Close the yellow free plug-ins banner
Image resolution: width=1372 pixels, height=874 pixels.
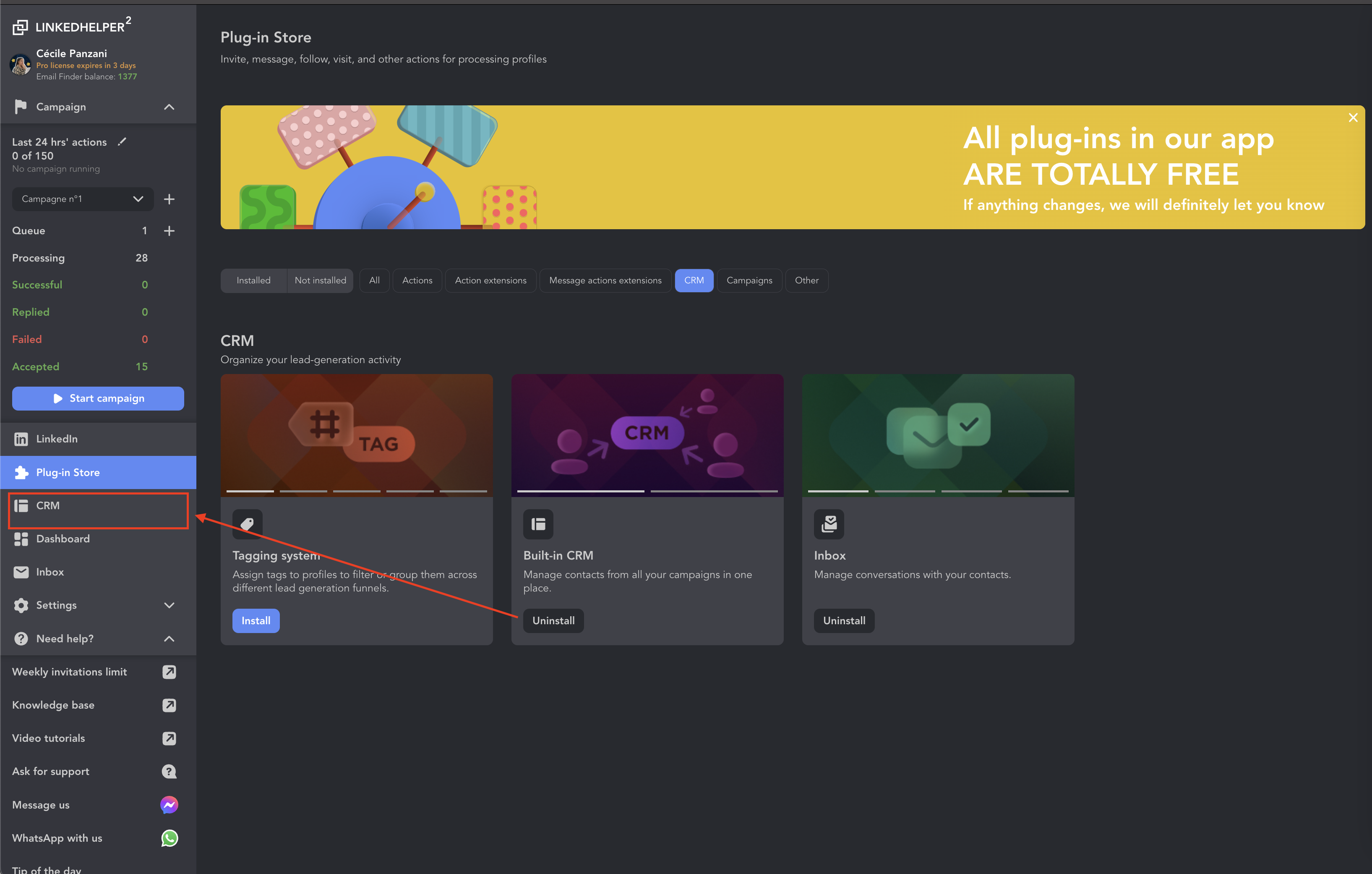coord(1353,118)
